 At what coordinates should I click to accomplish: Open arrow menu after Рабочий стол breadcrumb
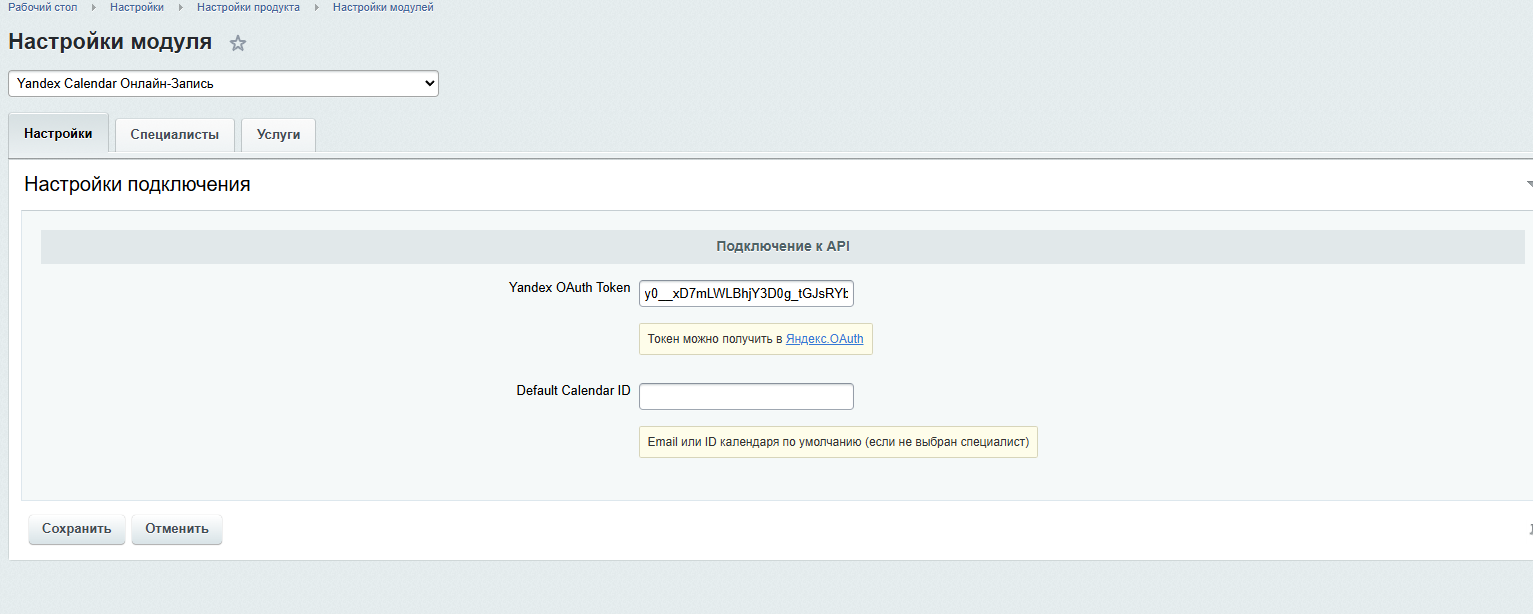(x=93, y=7)
